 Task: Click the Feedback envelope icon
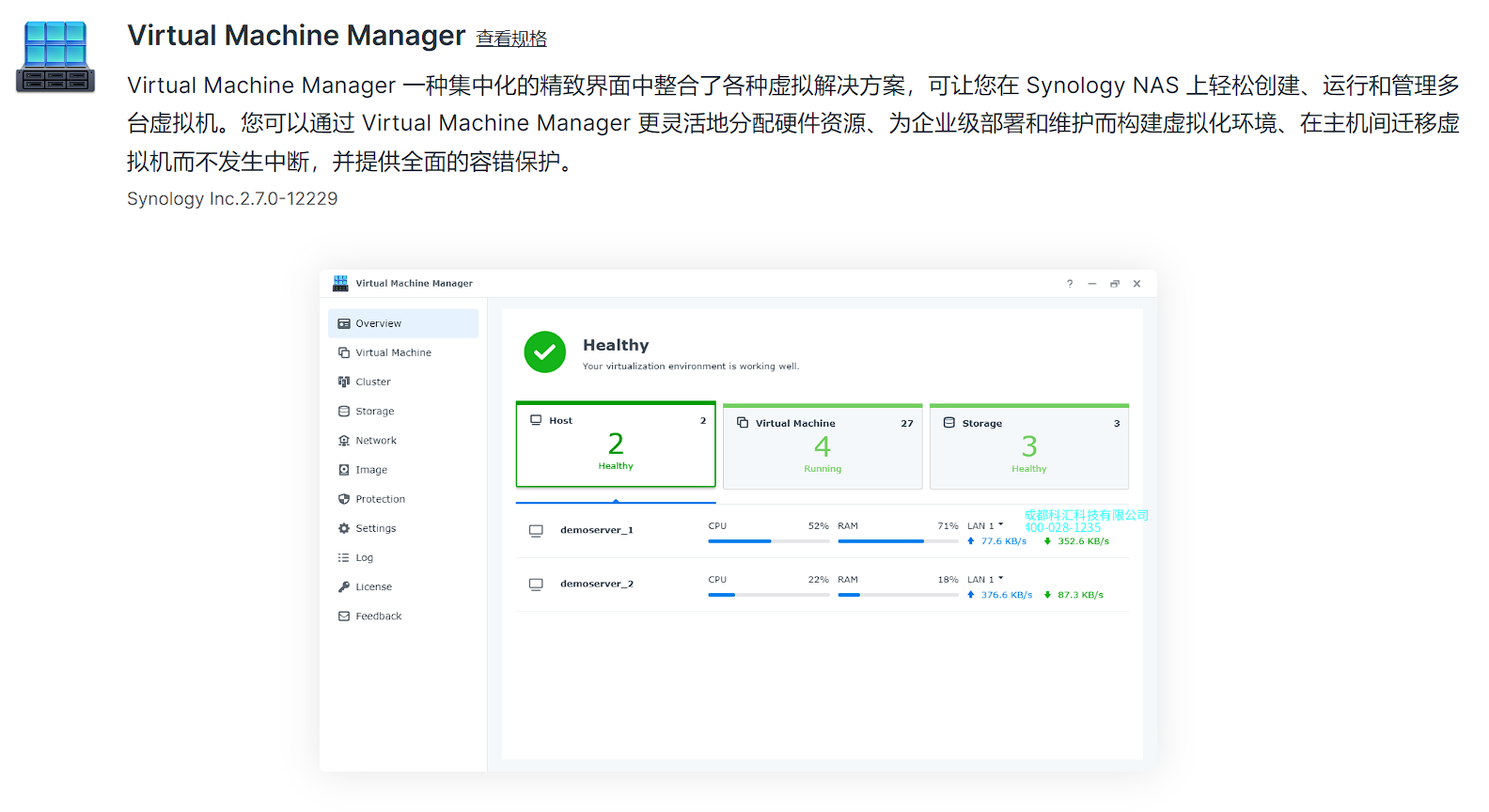click(x=344, y=616)
